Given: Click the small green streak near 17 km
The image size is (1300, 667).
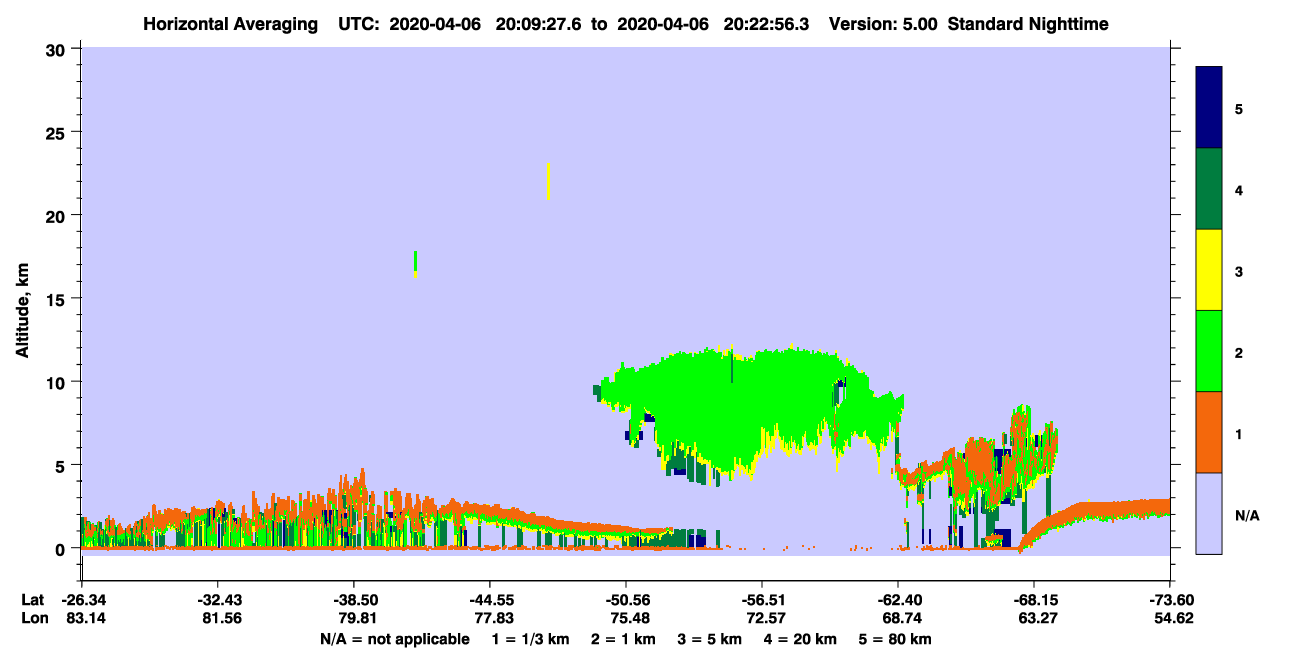Looking at the screenshot, I should click(x=415, y=263).
